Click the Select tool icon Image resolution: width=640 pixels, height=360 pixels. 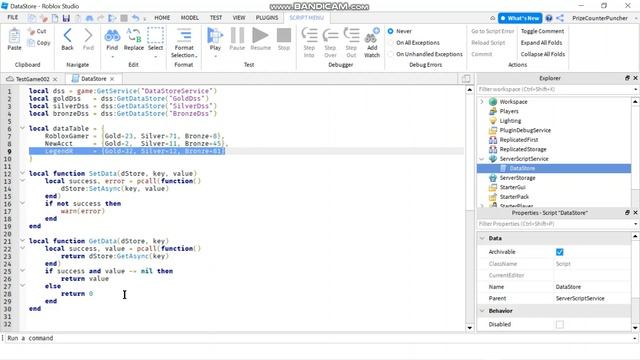156,36
